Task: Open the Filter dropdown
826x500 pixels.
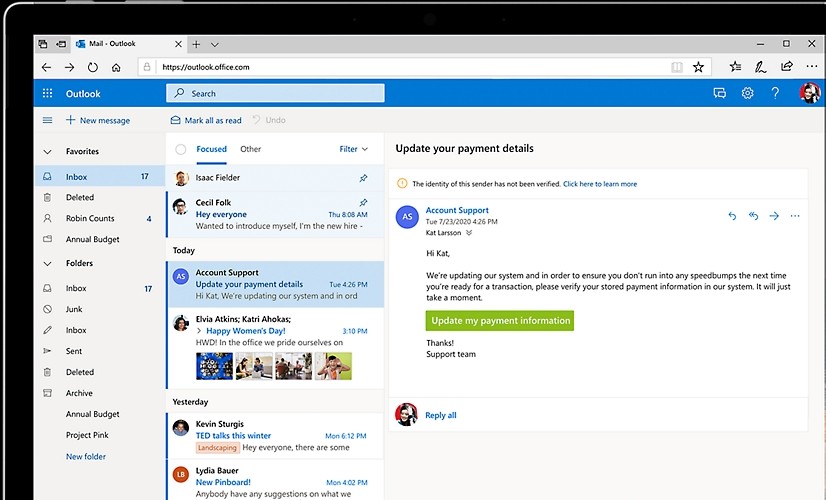Action: coord(353,149)
